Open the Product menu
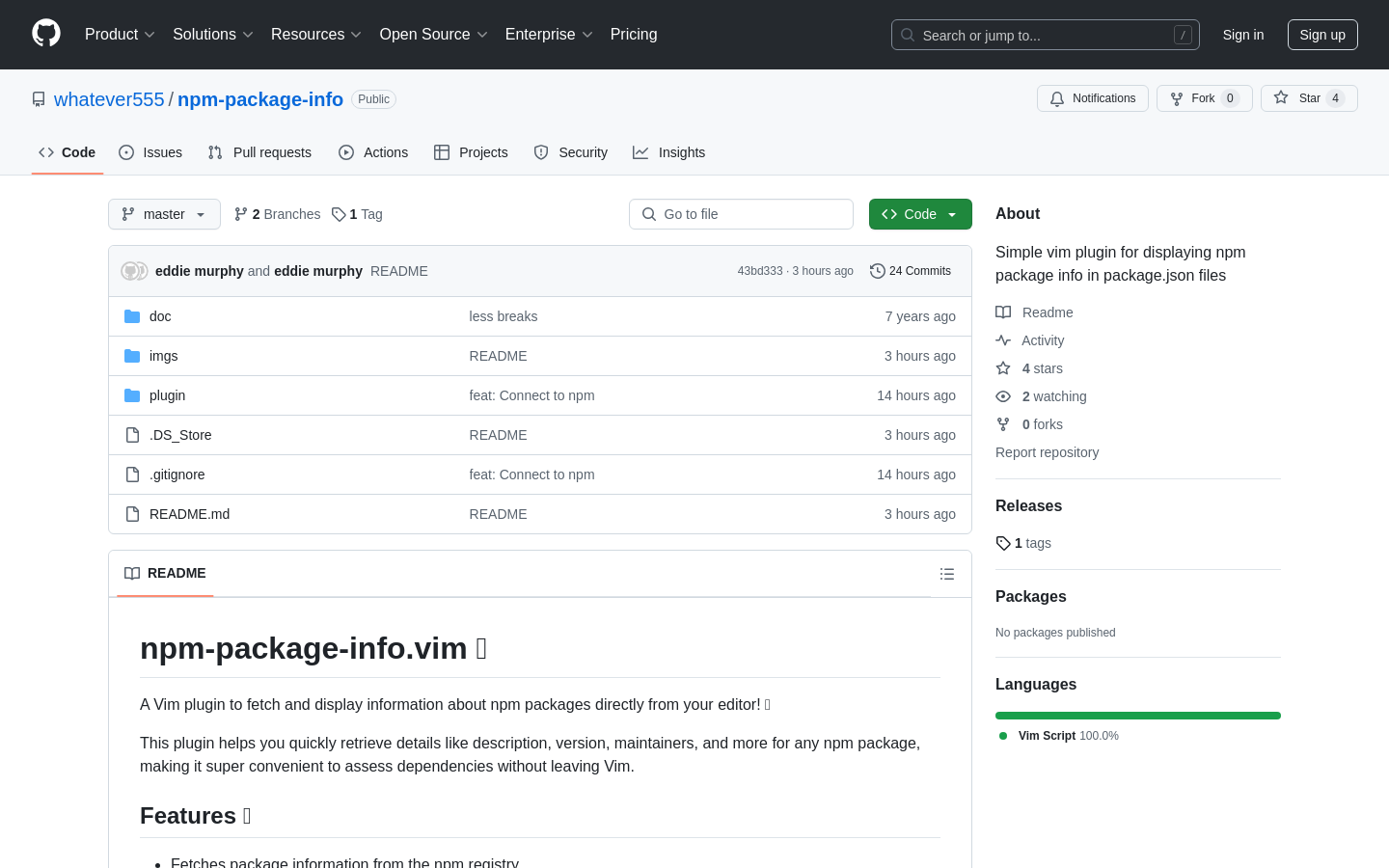This screenshot has height=868, width=1389. point(120,35)
